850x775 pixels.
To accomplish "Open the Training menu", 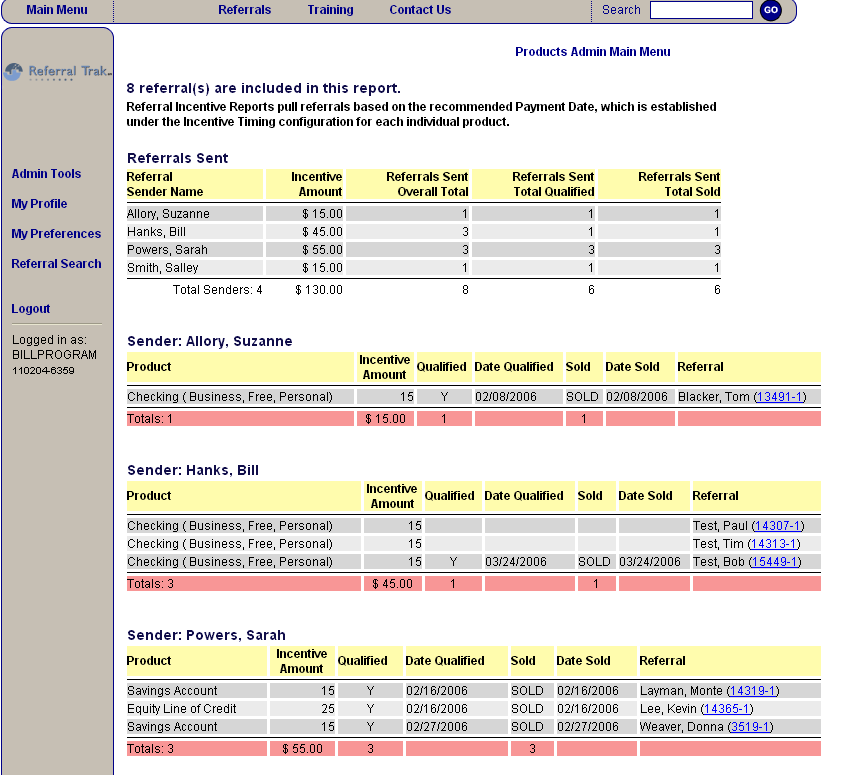I will 330,10.
